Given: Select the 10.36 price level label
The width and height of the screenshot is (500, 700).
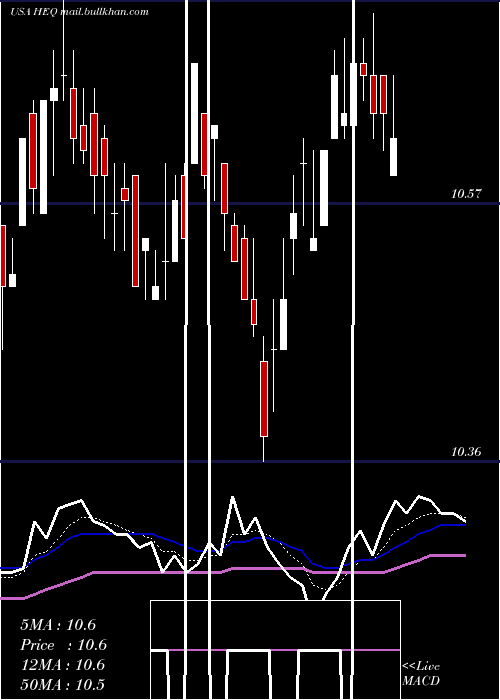Looking at the screenshot, I should tap(466, 452).
